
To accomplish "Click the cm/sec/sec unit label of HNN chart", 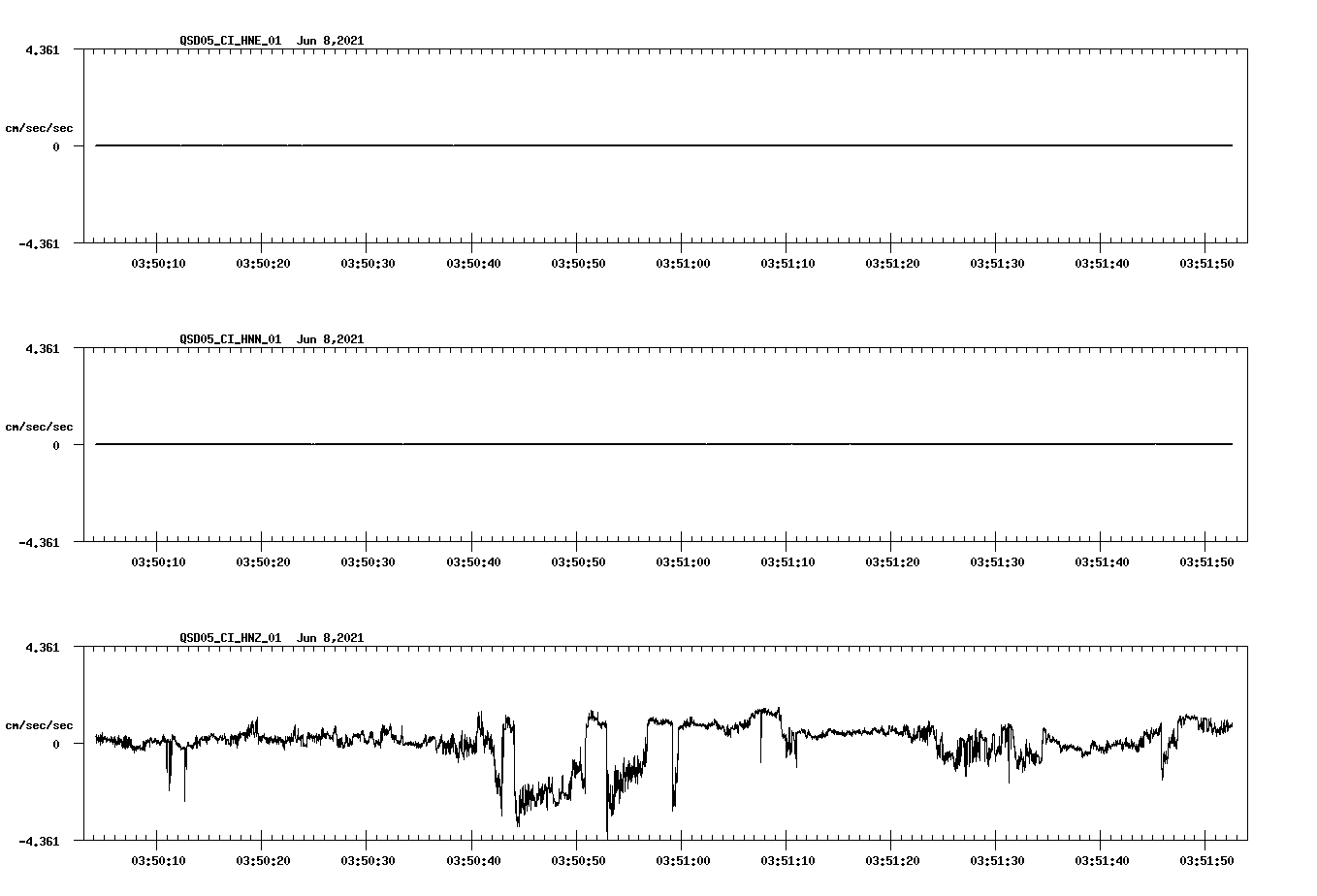I will pos(39,427).
